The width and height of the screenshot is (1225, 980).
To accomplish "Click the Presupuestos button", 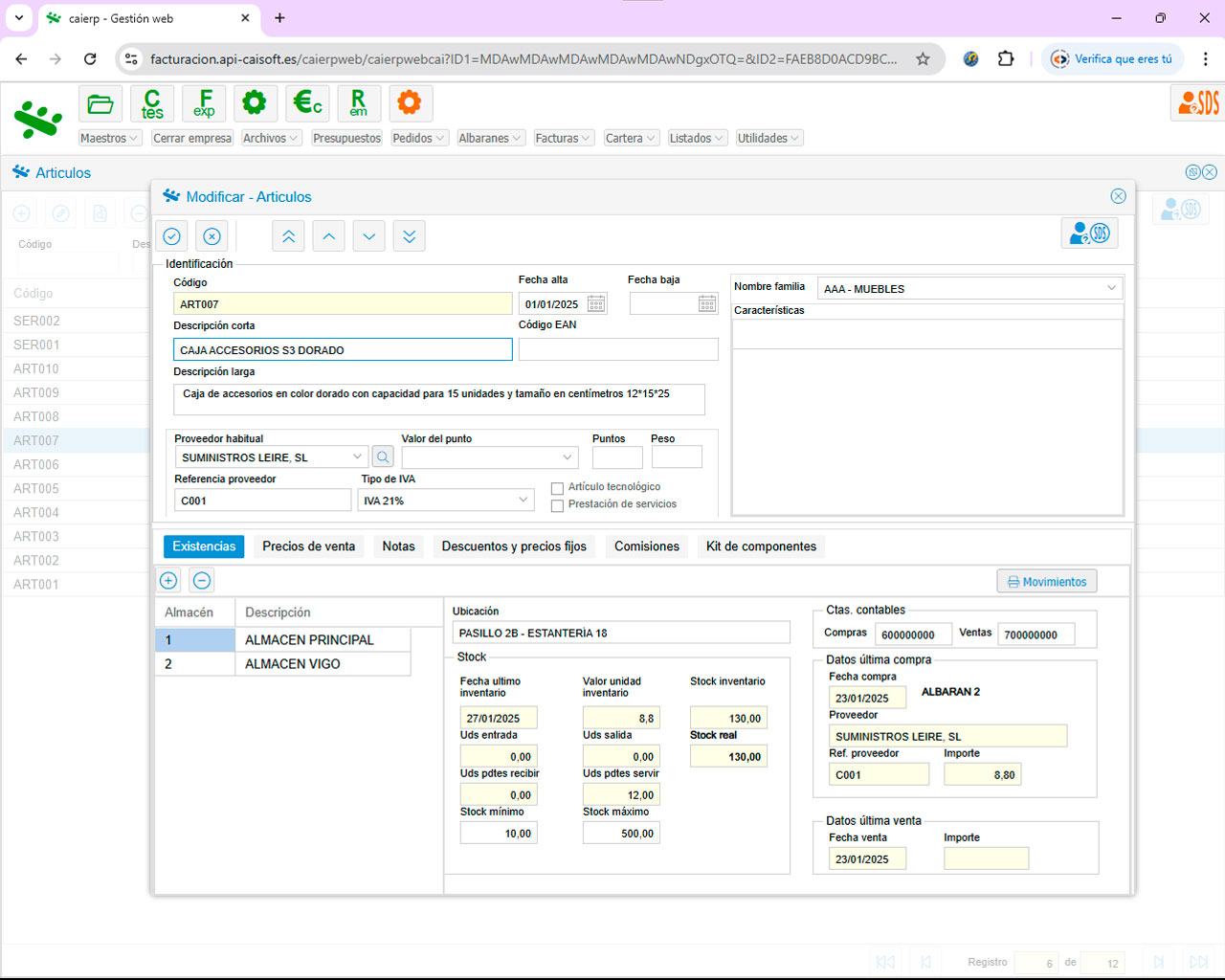I will pyautogui.click(x=346, y=138).
